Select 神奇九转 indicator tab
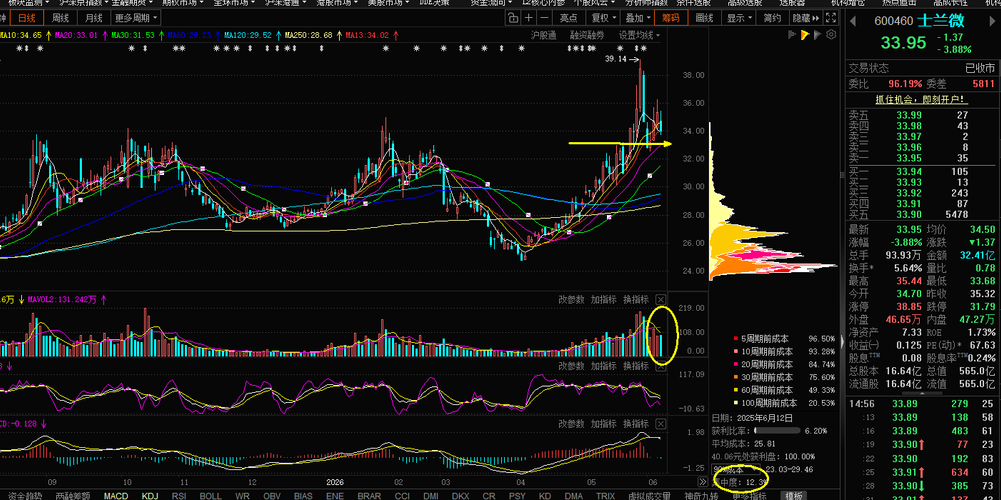1001x500 pixels. coord(702,496)
